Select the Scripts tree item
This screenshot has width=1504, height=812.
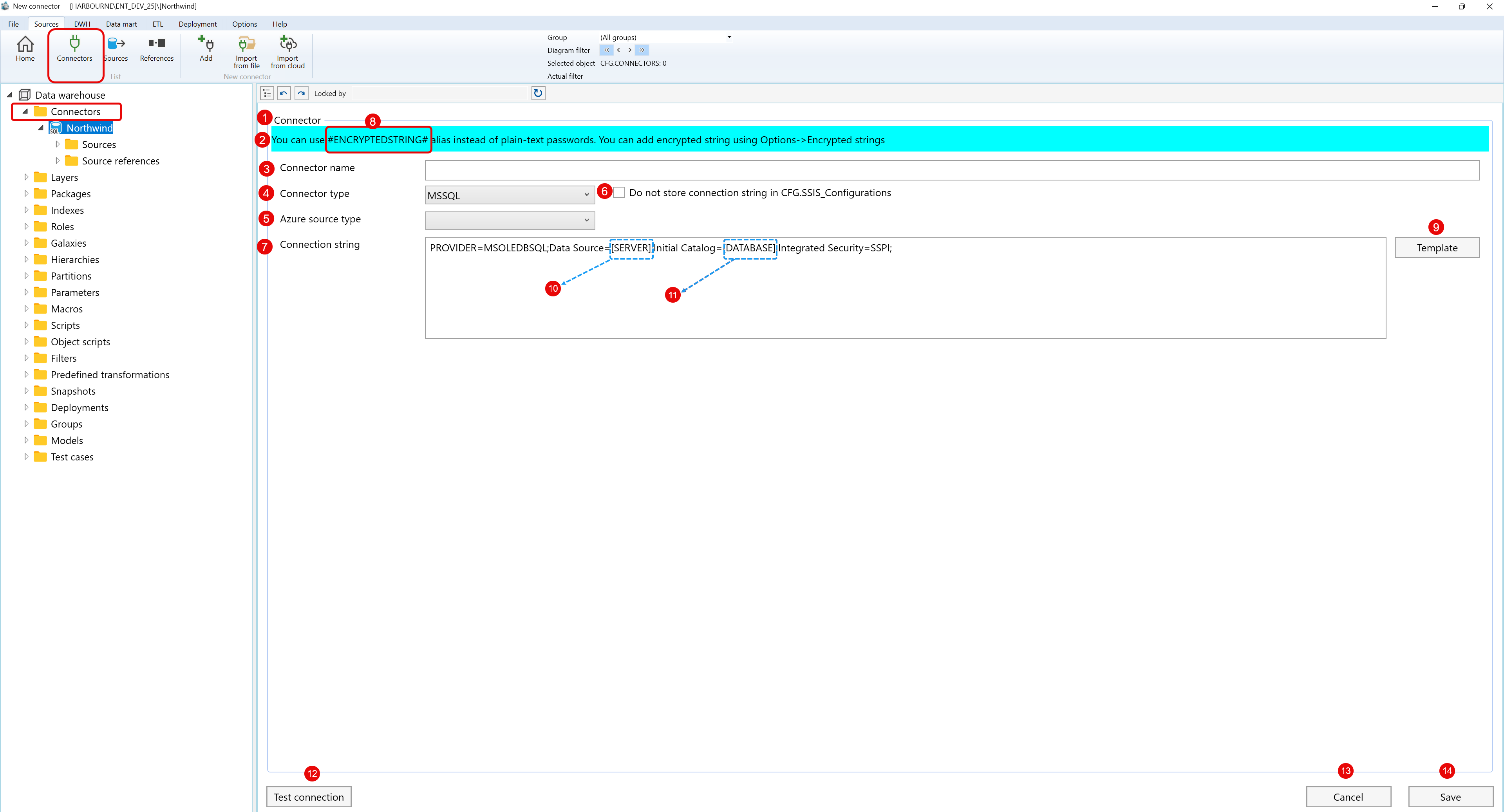click(x=65, y=325)
